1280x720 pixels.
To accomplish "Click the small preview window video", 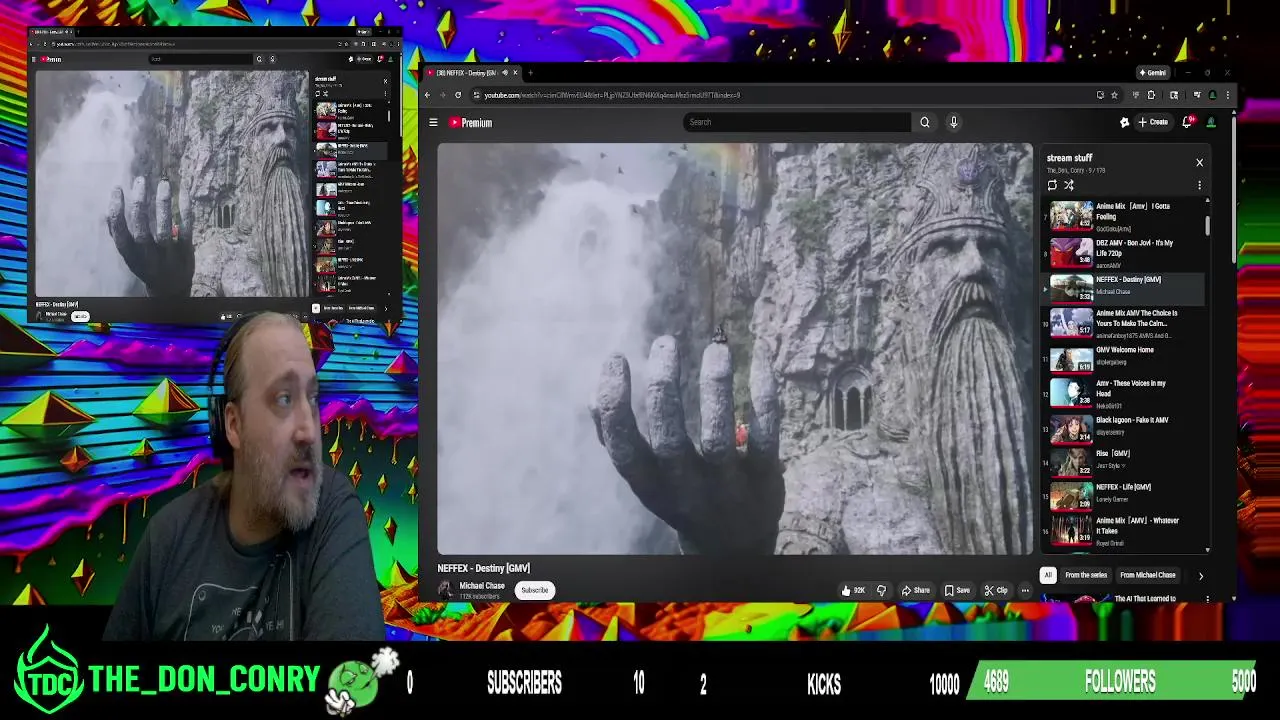I will pyautogui.click(x=172, y=184).
